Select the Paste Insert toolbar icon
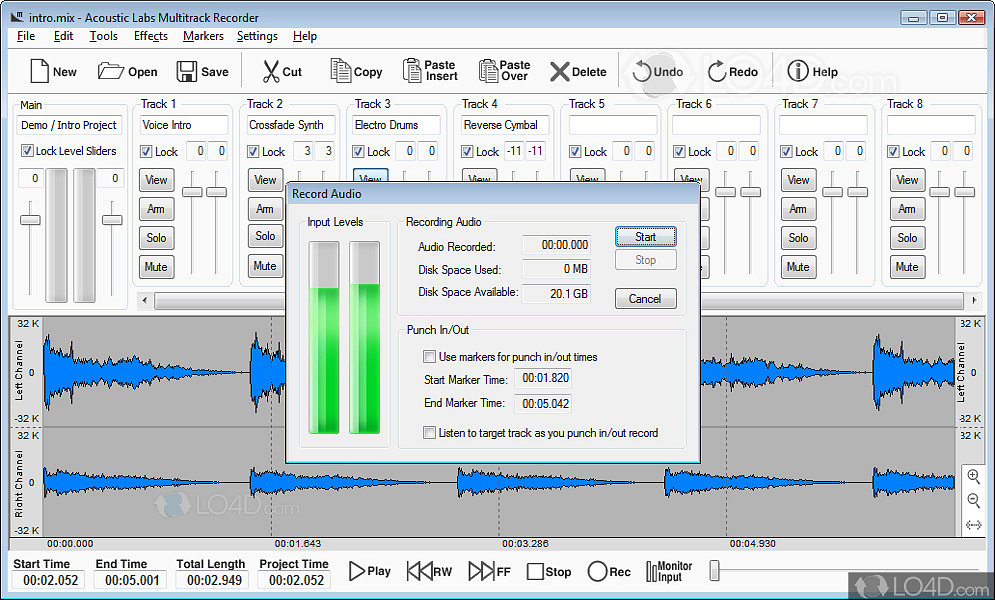Viewport: 995px width, 600px height. [x=412, y=71]
